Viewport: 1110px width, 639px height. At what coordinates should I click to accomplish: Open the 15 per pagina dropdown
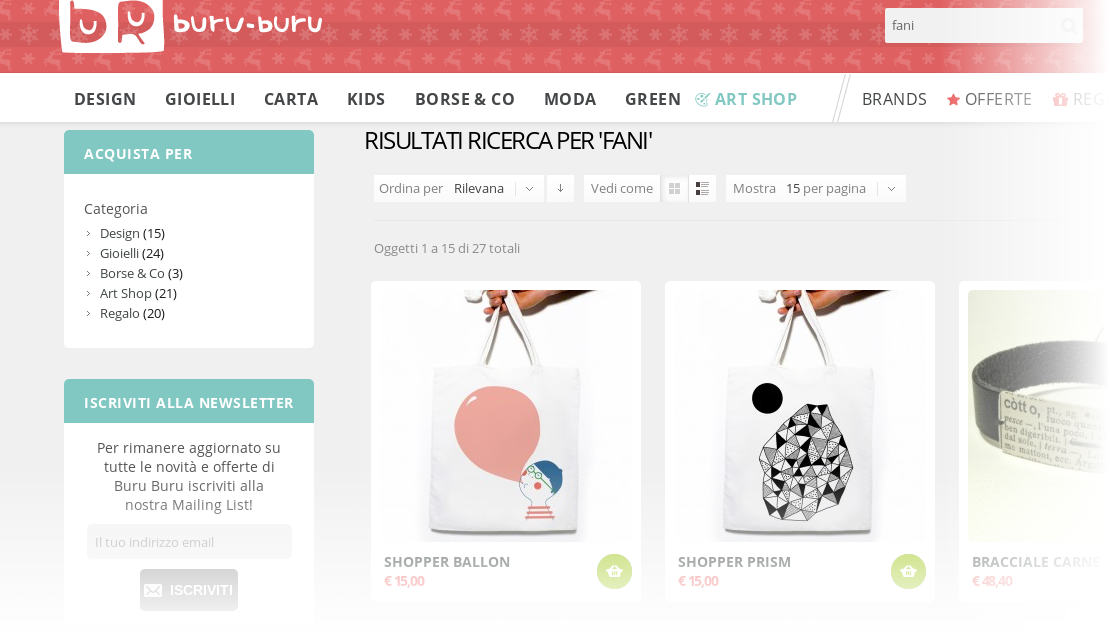816,188
